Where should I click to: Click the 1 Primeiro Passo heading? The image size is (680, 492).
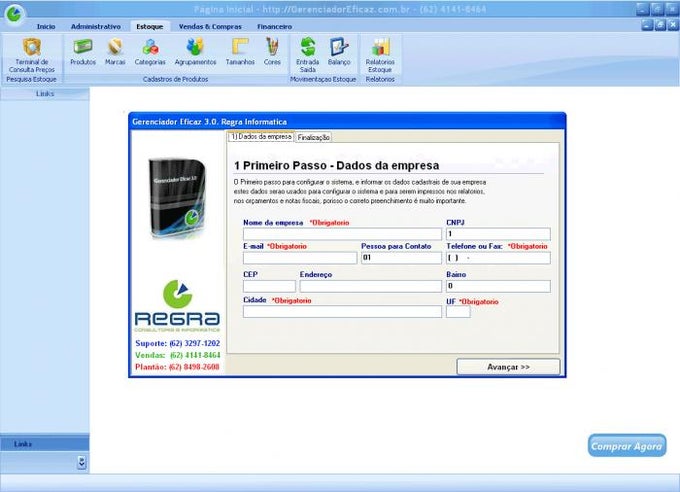click(x=337, y=165)
